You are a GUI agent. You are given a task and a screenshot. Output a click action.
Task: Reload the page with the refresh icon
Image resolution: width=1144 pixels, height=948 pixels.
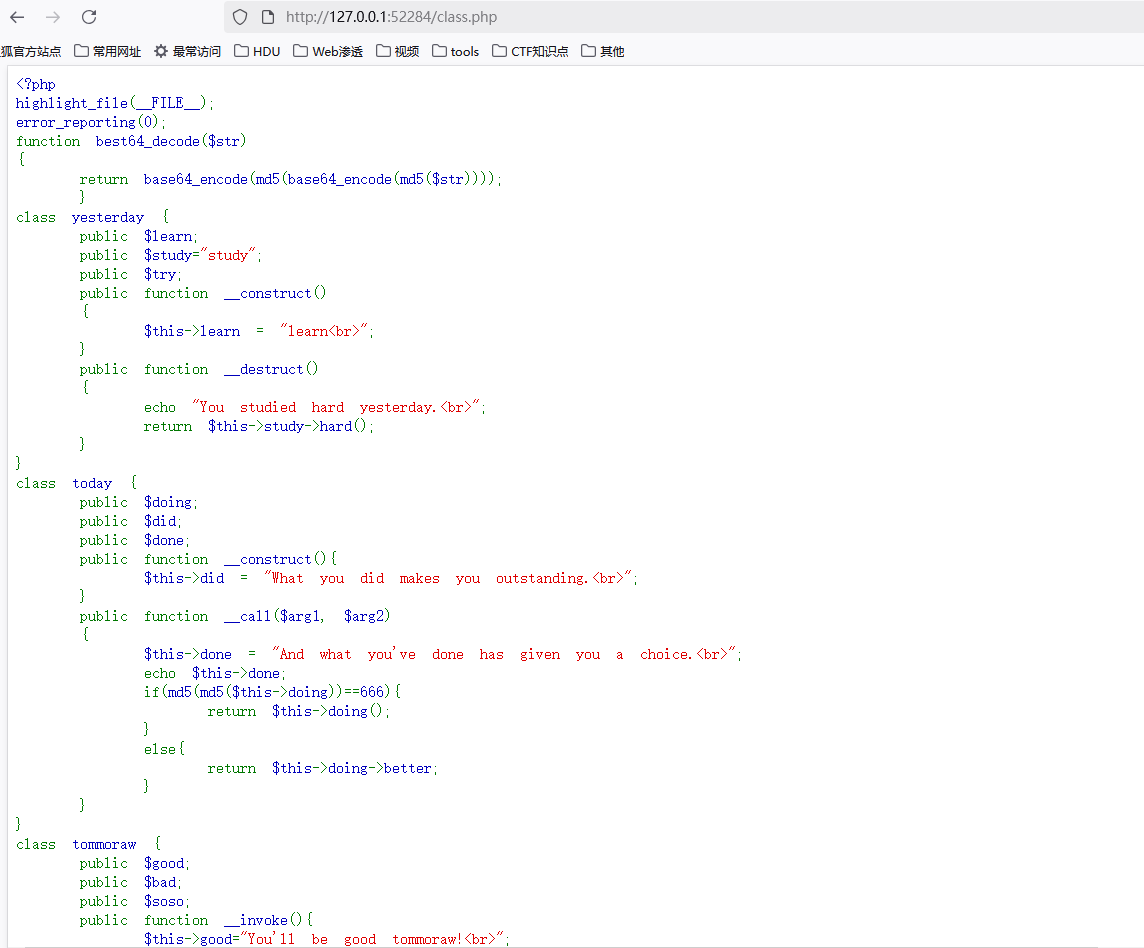(x=89, y=17)
